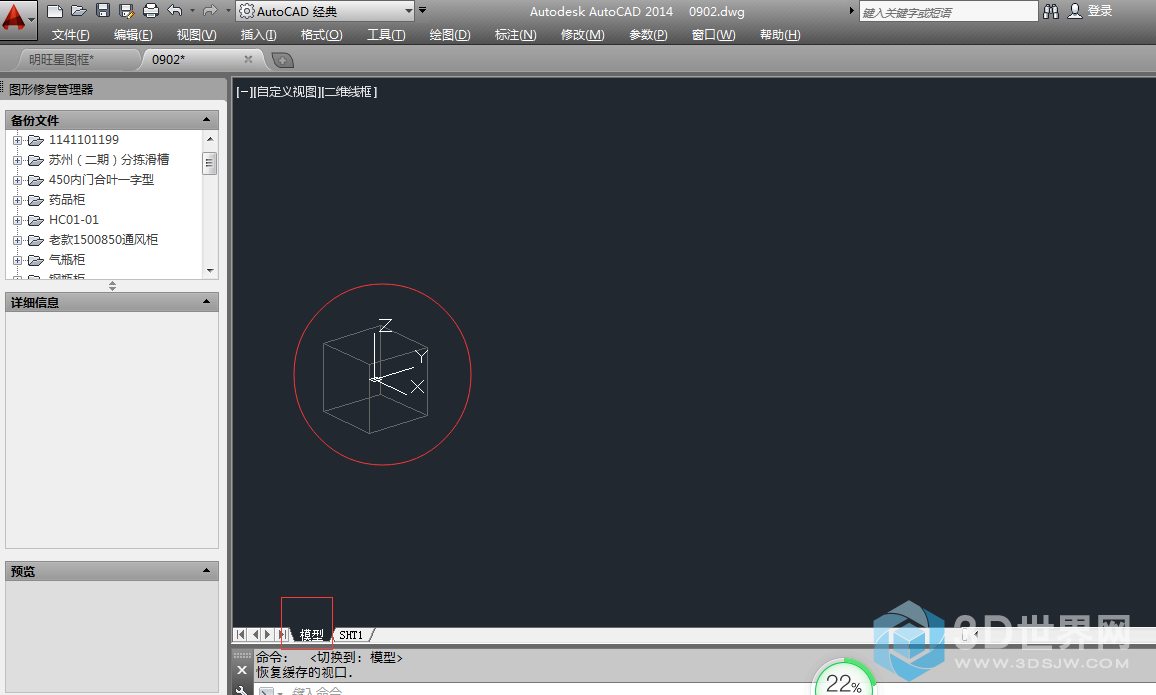Click the Save As icon
Viewport: 1156px width, 695px height.
[127, 10]
